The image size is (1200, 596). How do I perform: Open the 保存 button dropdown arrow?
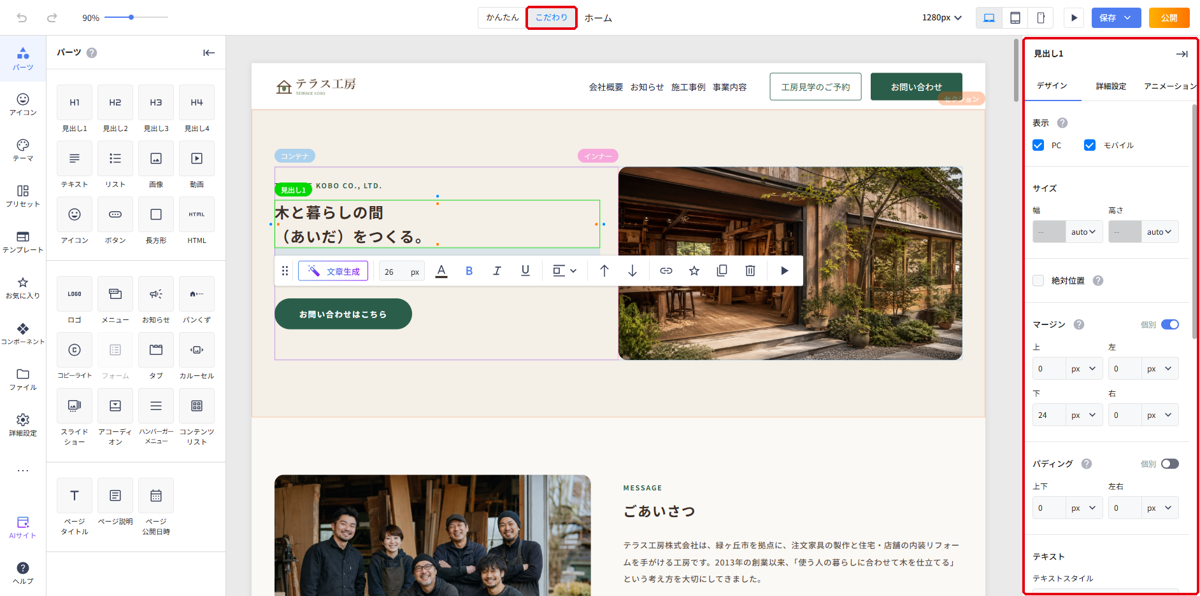(x=1128, y=18)
